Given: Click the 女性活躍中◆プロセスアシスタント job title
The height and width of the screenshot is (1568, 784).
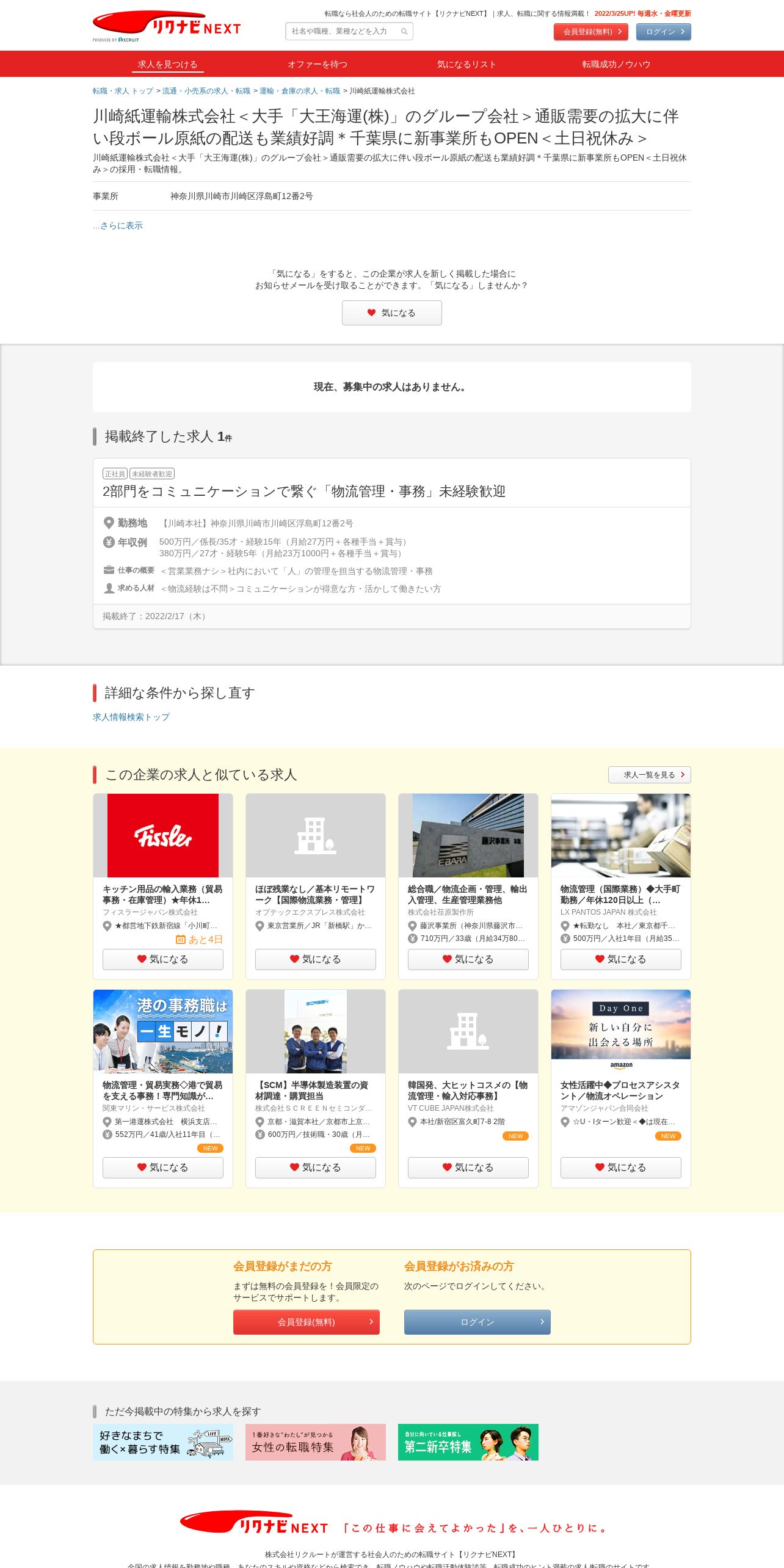Looking at the screenshot, I should [620, 1091].
